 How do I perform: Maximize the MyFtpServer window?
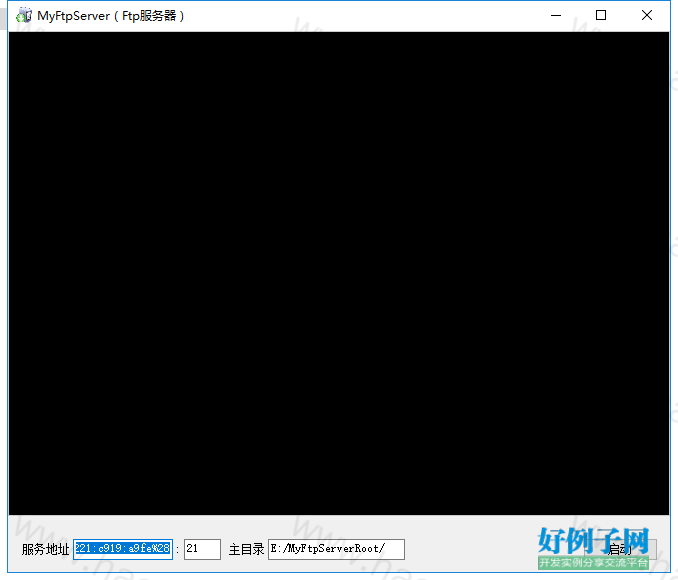pos(601,16)
